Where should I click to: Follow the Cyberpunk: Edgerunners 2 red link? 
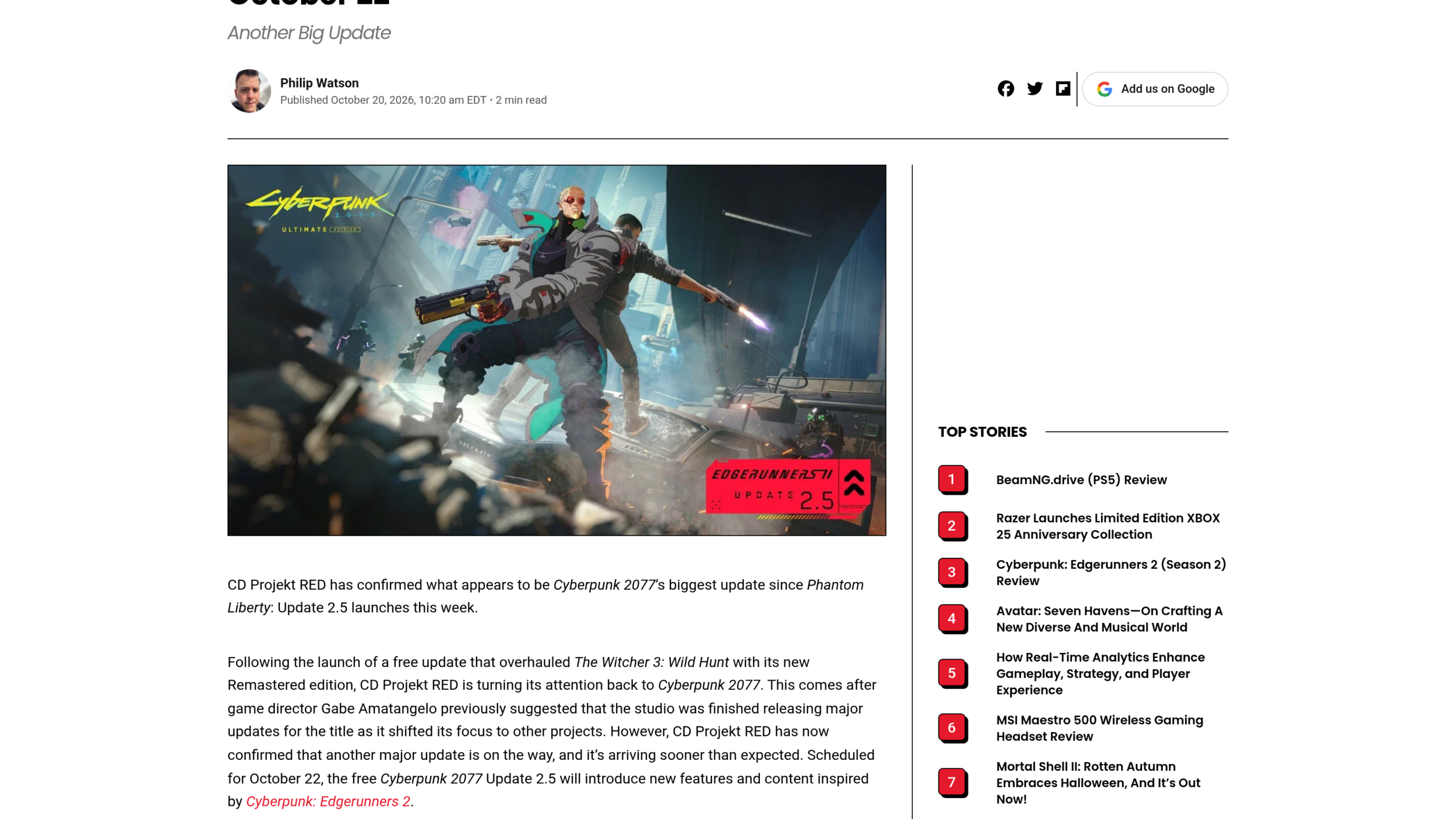tap(328, 801)
